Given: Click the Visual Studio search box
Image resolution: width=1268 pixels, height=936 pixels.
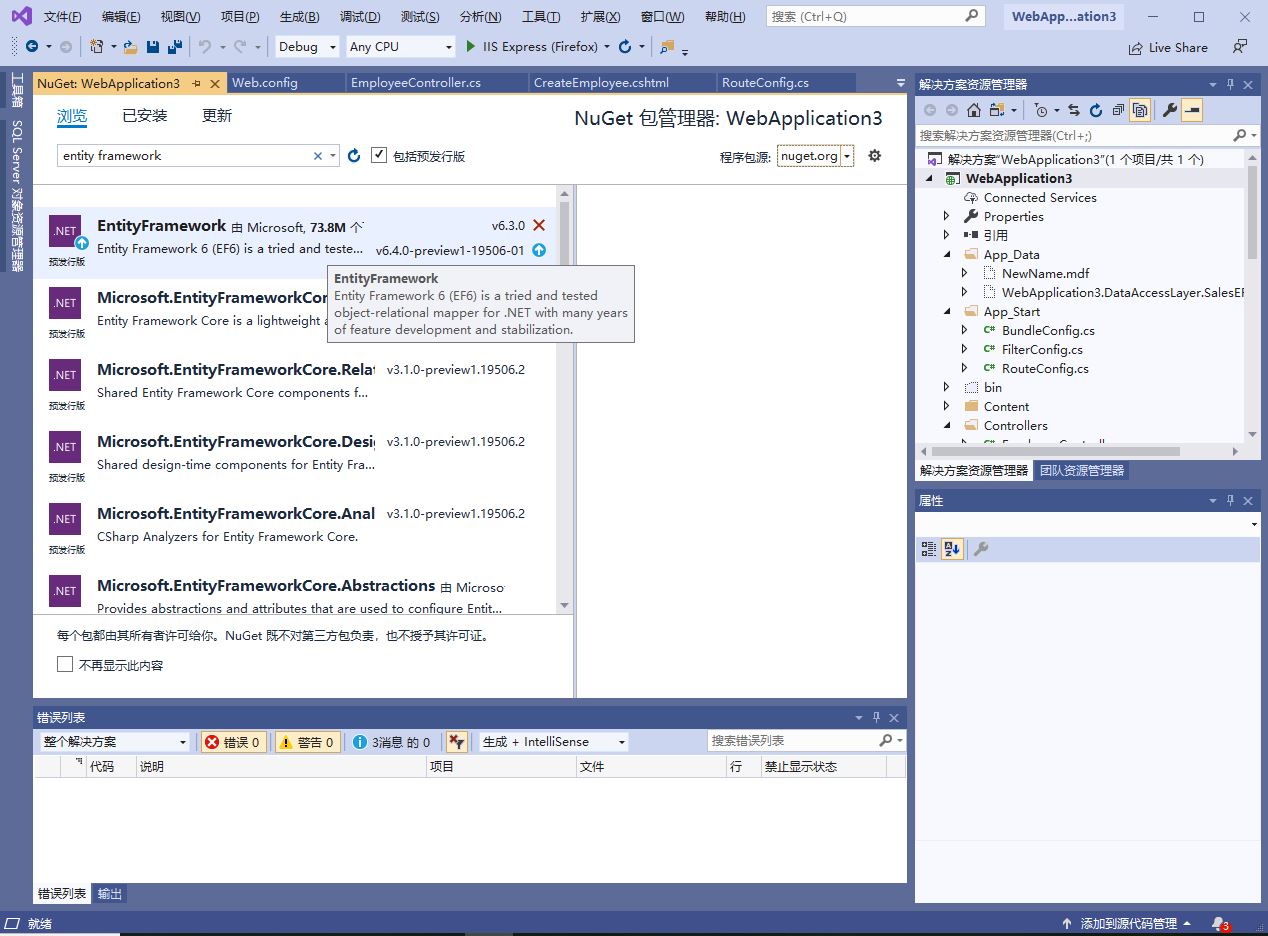Looking at the screenshot, I should (866, 17).
